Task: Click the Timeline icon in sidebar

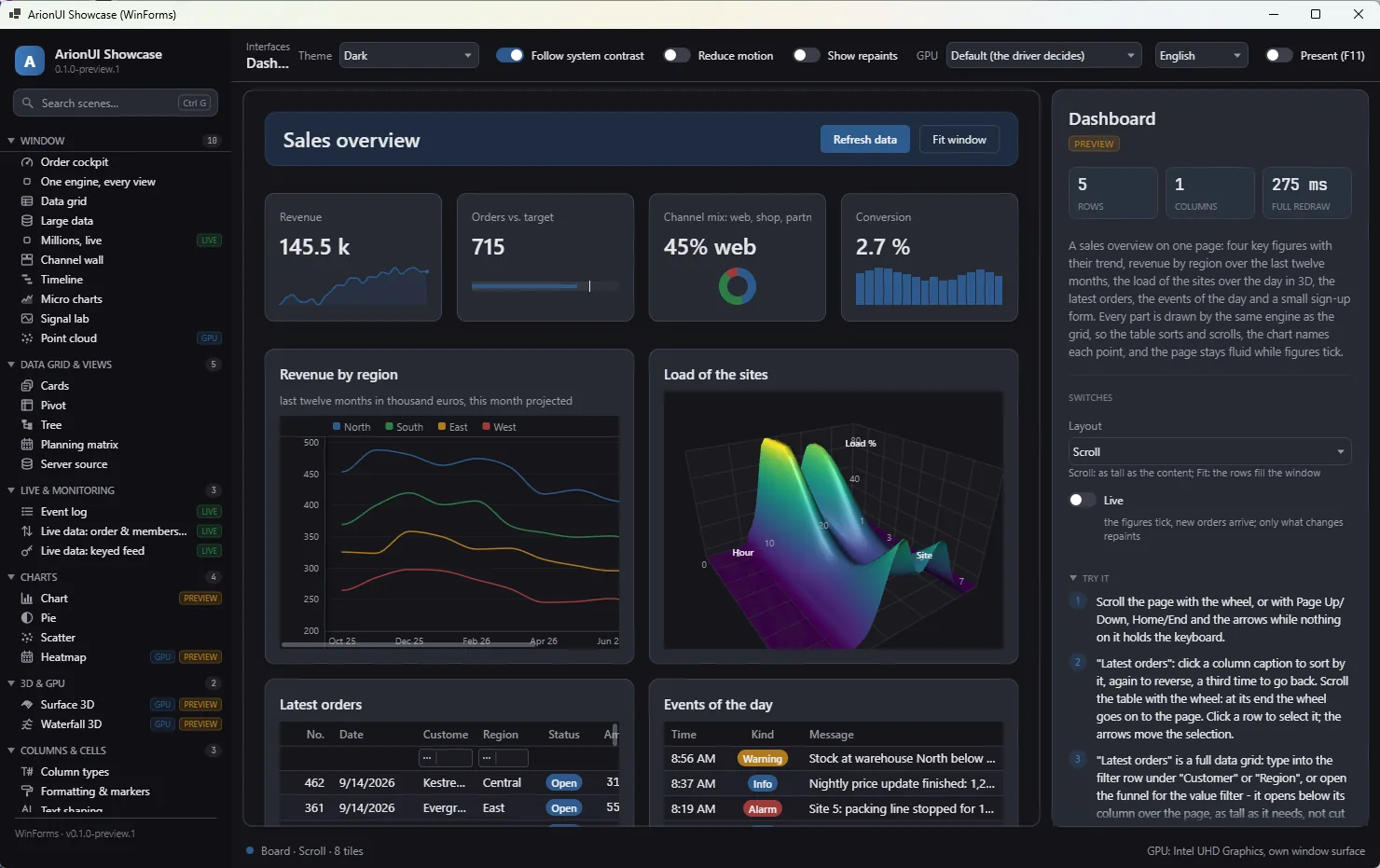Action: pyautogui.click(x=27, y=280)
